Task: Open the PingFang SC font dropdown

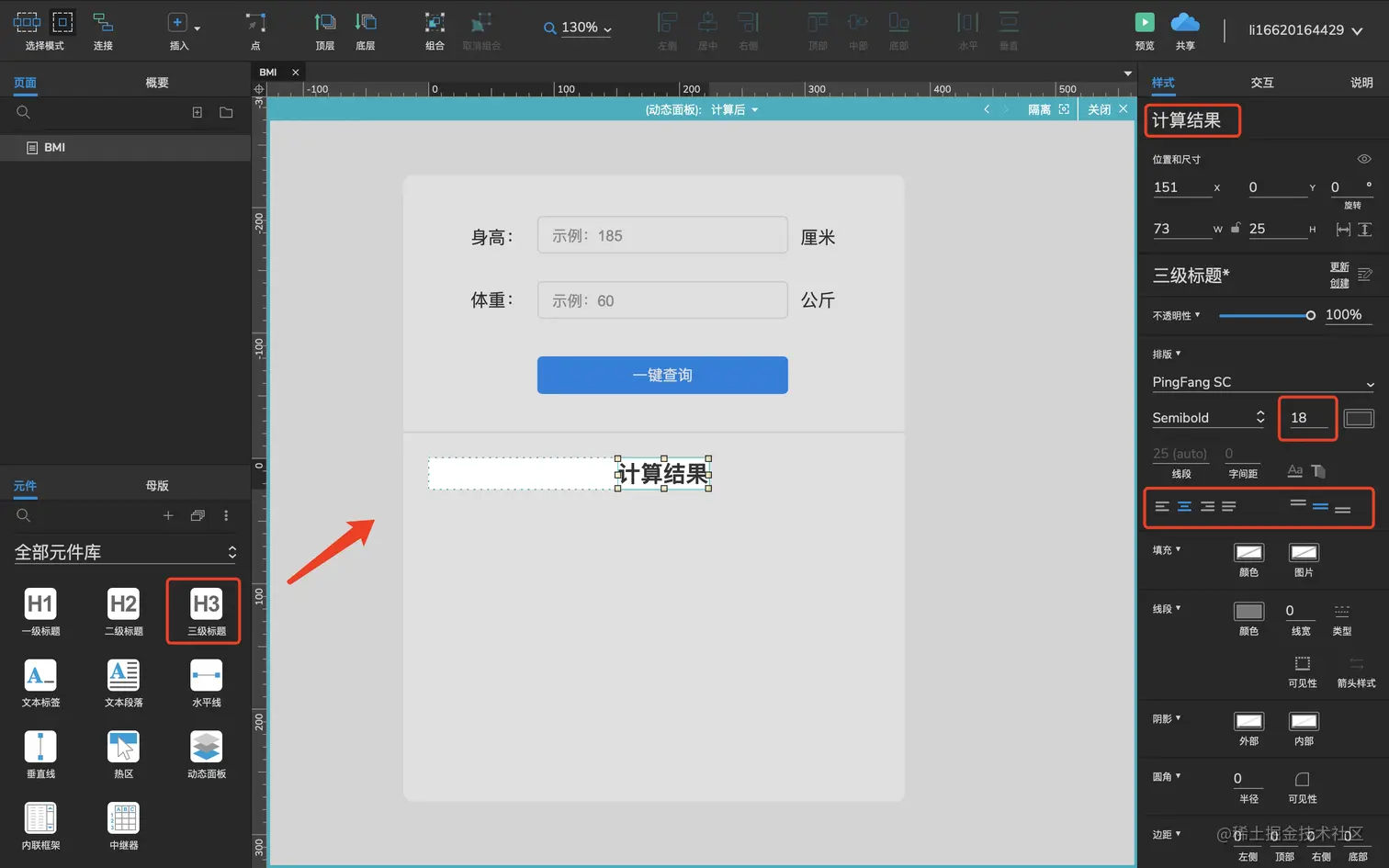Action: click(x=1263, y=382)
